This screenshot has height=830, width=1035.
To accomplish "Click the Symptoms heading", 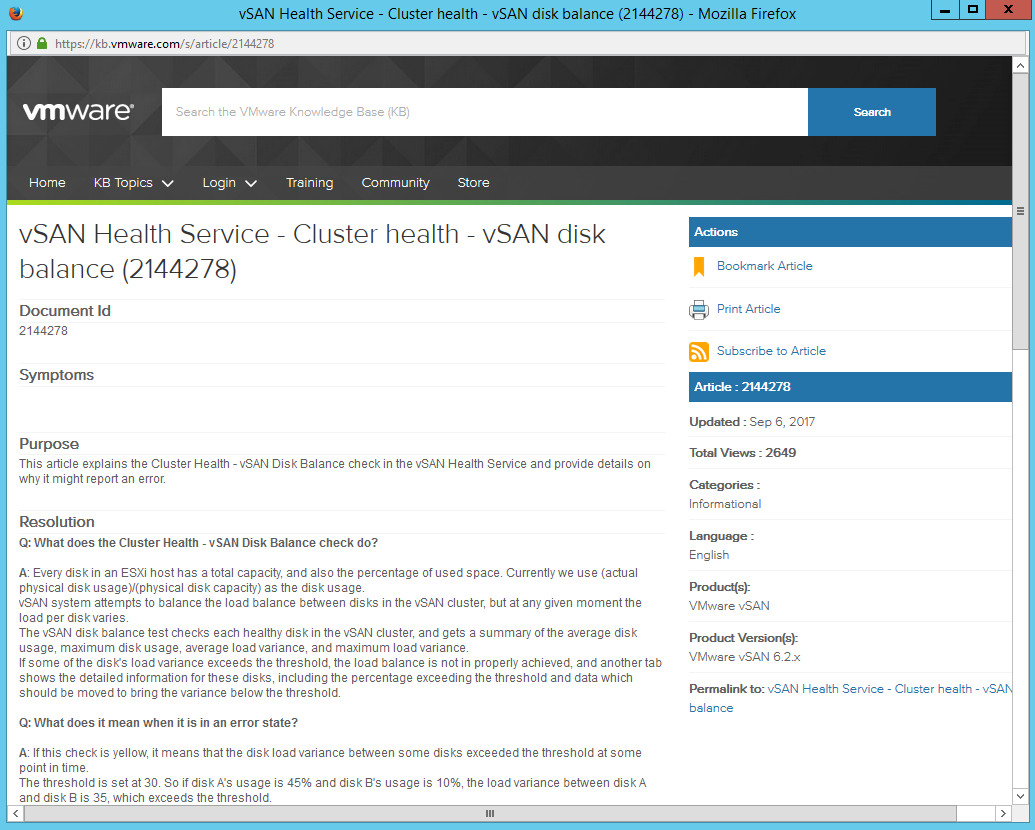I will [x=57, y=375].
